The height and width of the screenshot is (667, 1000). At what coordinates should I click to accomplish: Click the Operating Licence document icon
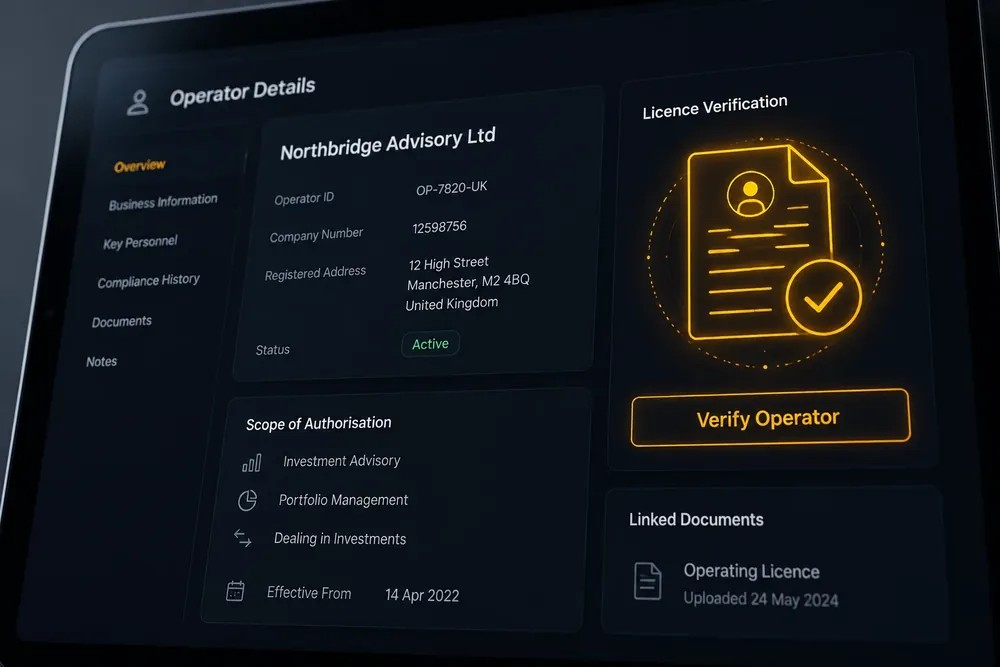[x=647, y=581]
